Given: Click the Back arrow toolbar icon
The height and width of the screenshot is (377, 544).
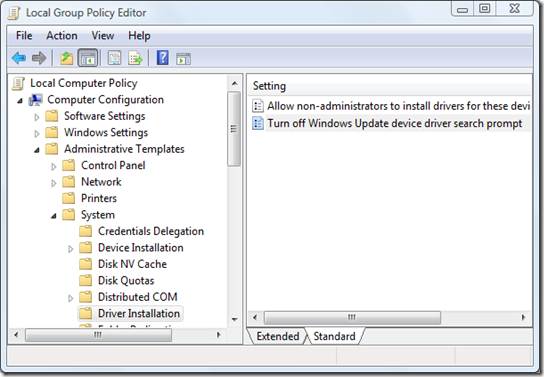Looking at the screenshot, I should (19, 58).
